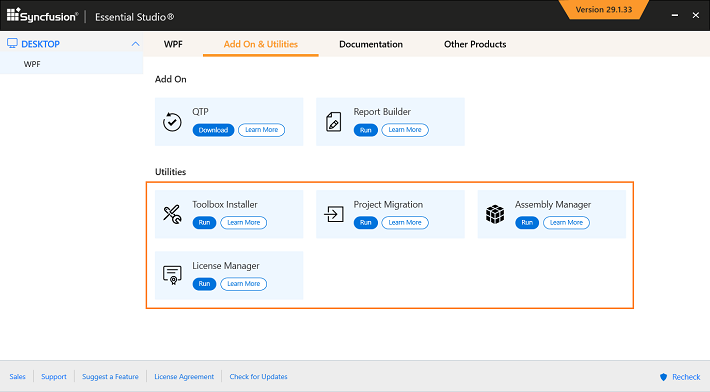Click the DESKTOP section header label
This screenshot has width=710, height=392.
40,44
